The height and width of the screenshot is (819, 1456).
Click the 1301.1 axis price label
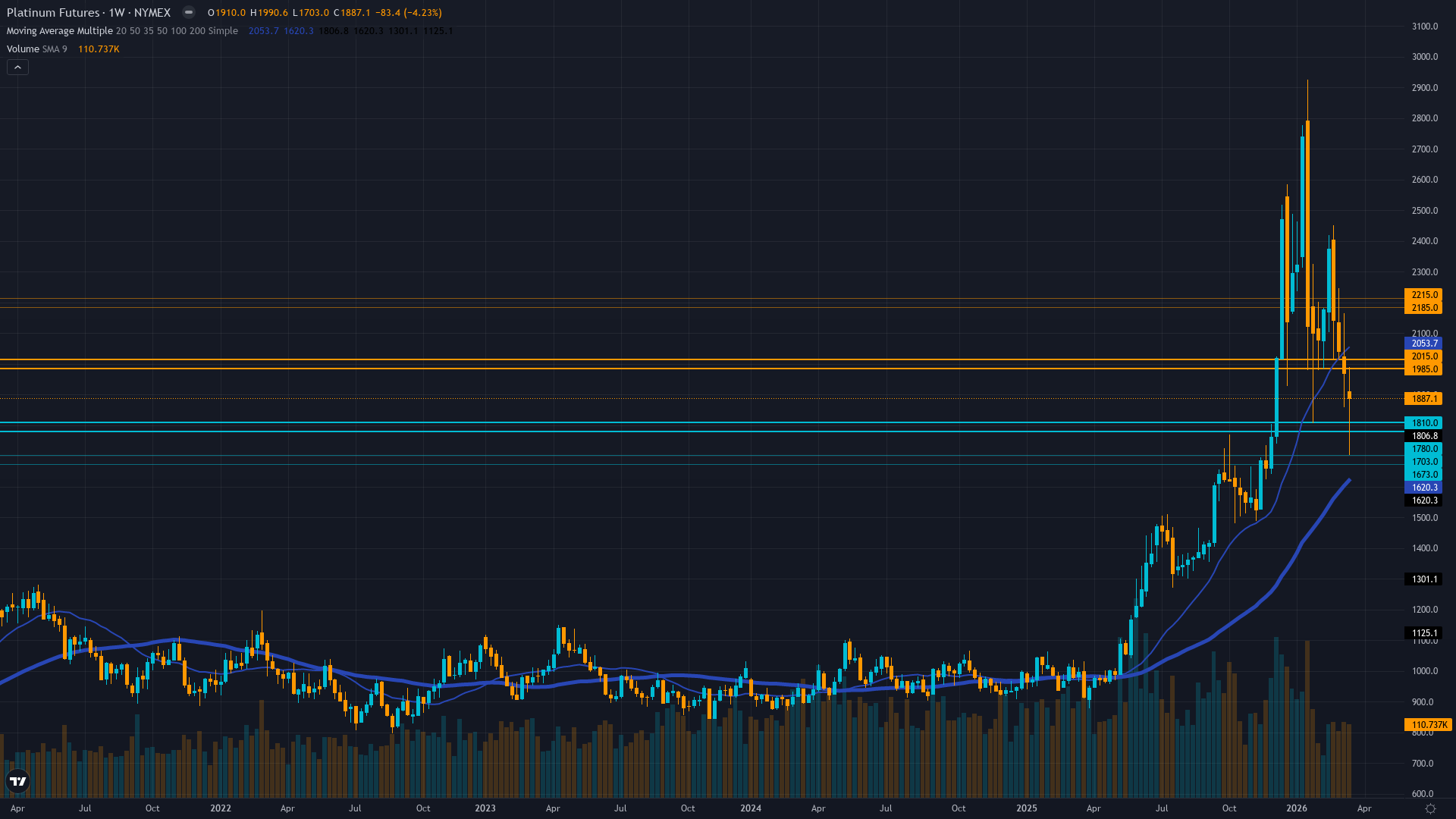click(1424, 579)
